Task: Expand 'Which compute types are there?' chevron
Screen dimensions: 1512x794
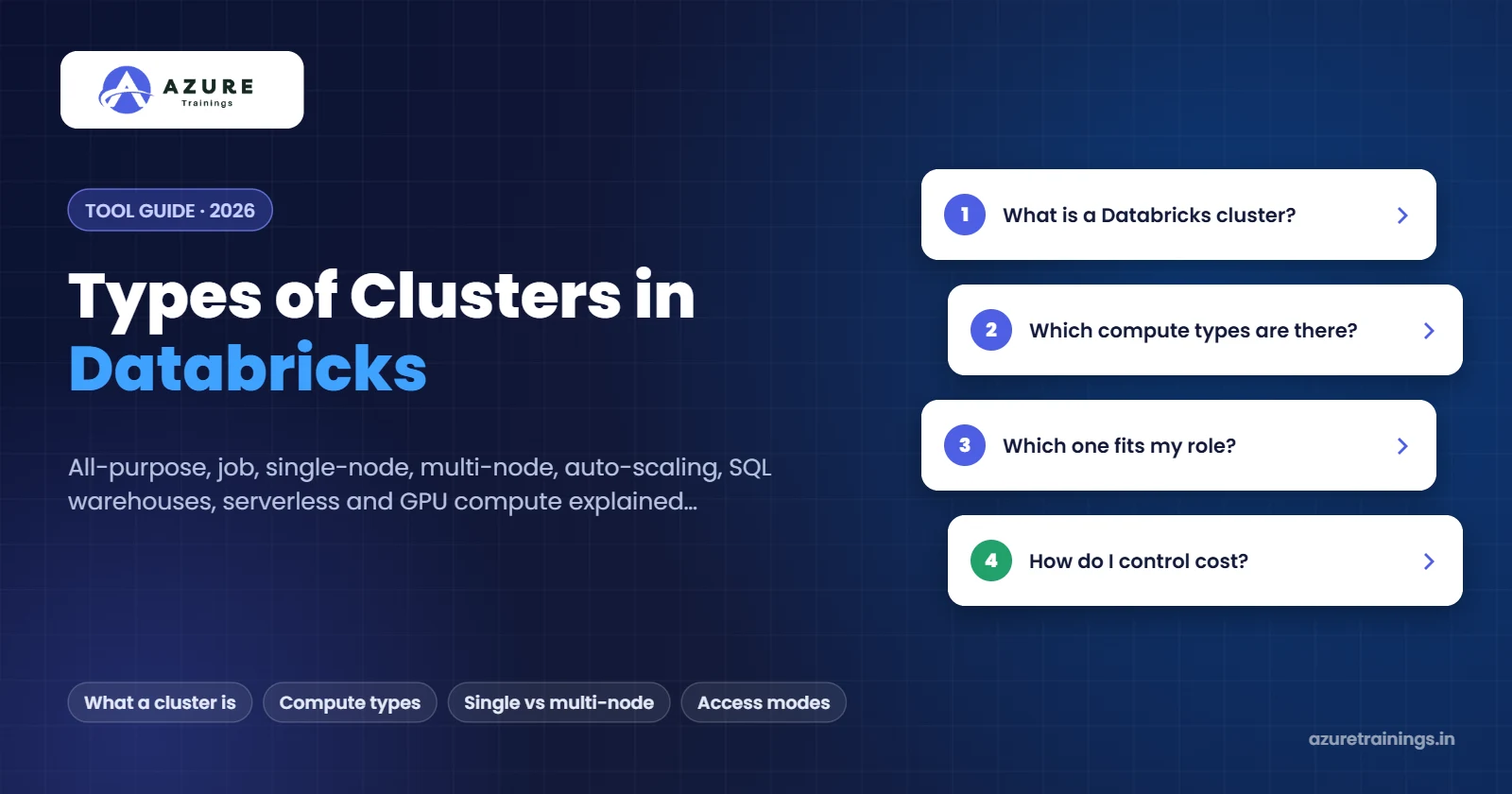Action: pos(1429,331)
